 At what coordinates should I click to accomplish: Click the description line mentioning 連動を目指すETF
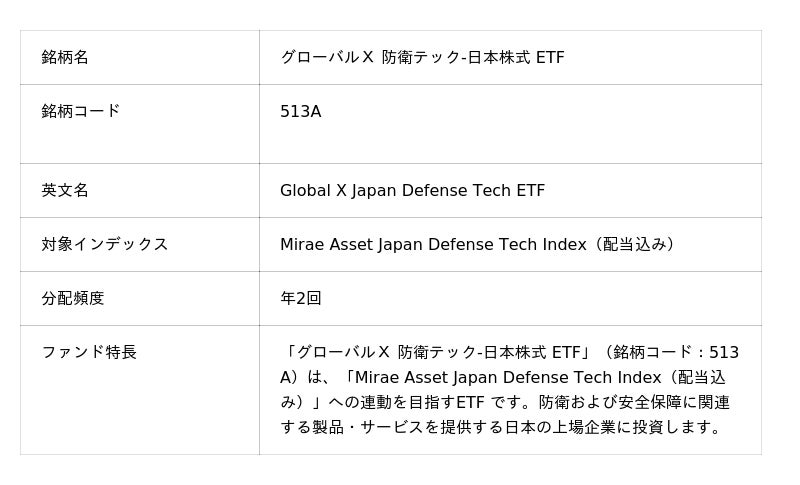pyautogui.click(x=505, y=402)
